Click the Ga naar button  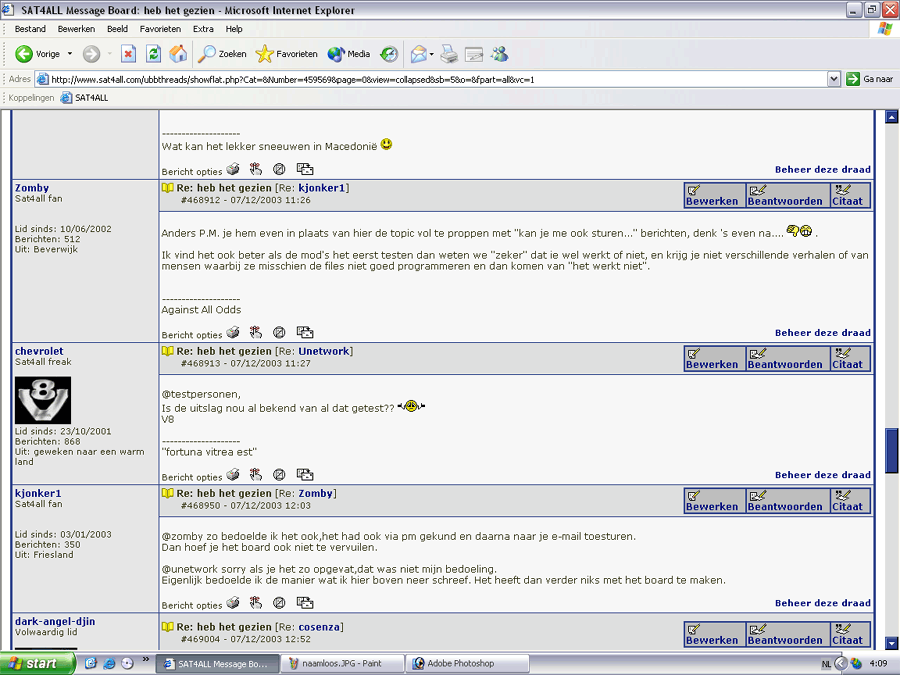(870, 79)
